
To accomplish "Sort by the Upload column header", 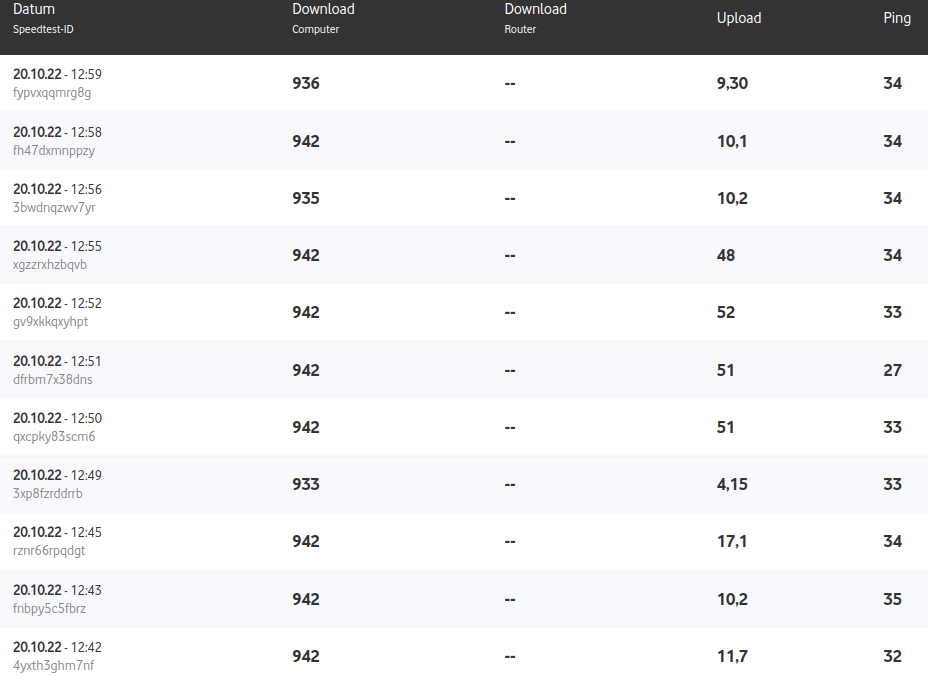I will coord(739,18).
